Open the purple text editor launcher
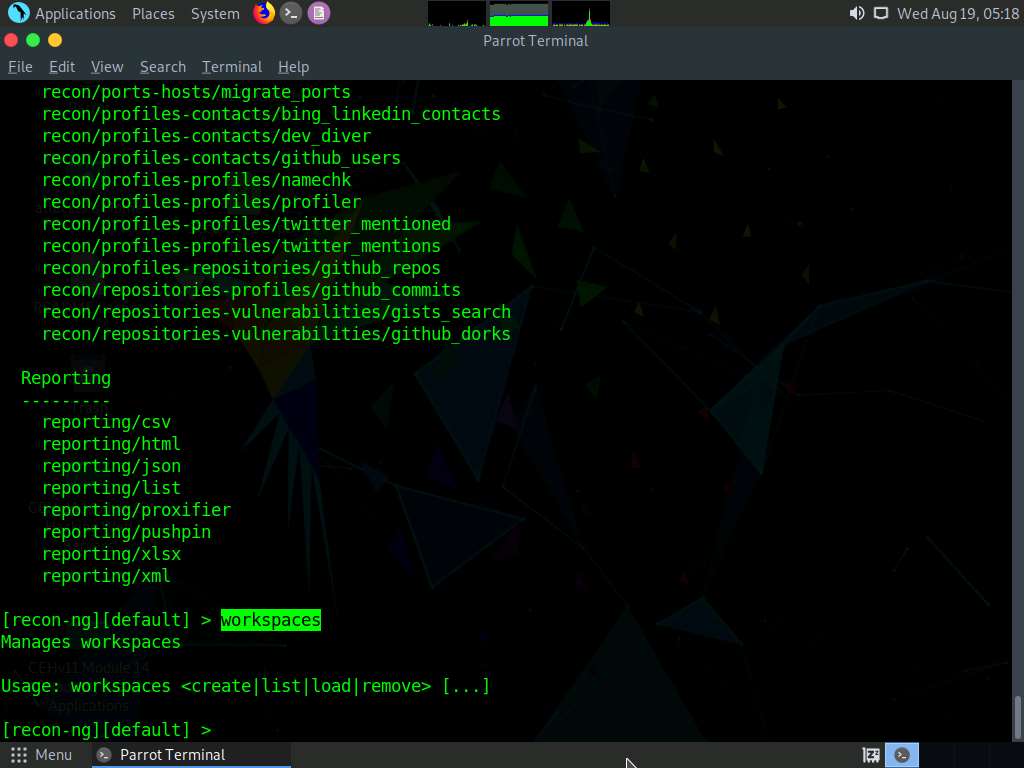Image resolution: width=1024 pixels, height=768 pixels. [319, 13]
